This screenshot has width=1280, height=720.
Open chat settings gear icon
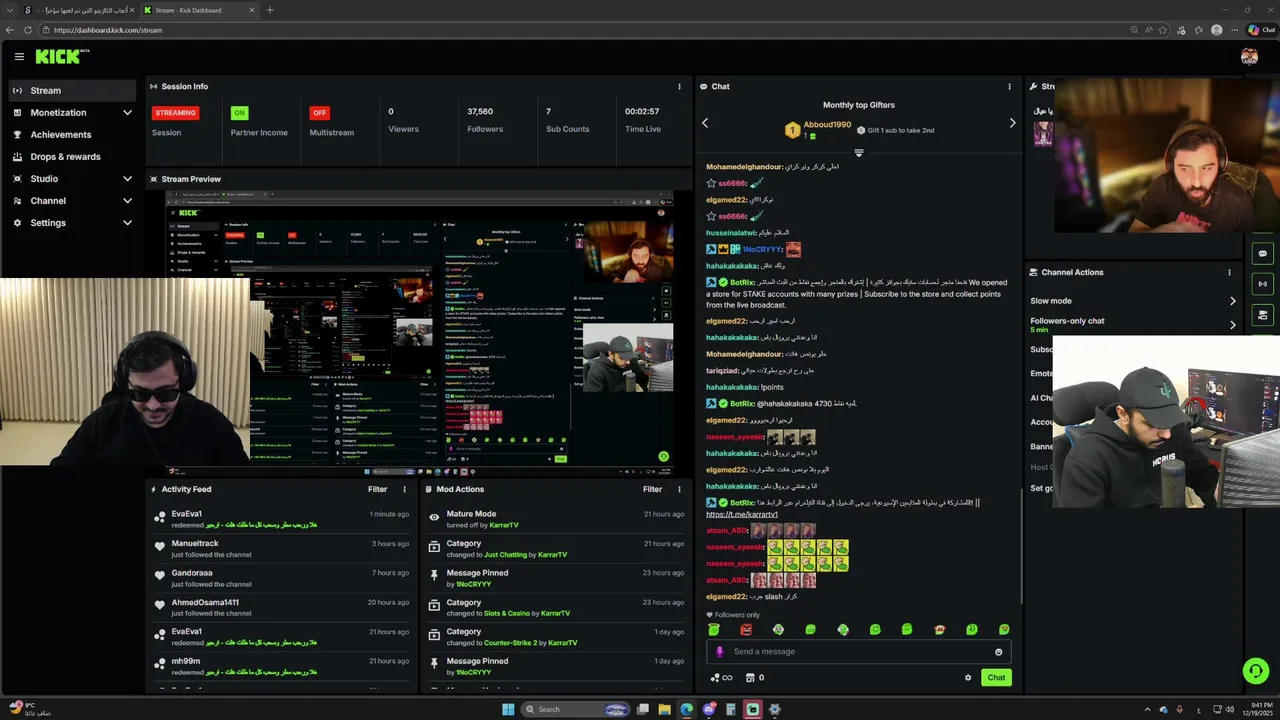point(968,678)
